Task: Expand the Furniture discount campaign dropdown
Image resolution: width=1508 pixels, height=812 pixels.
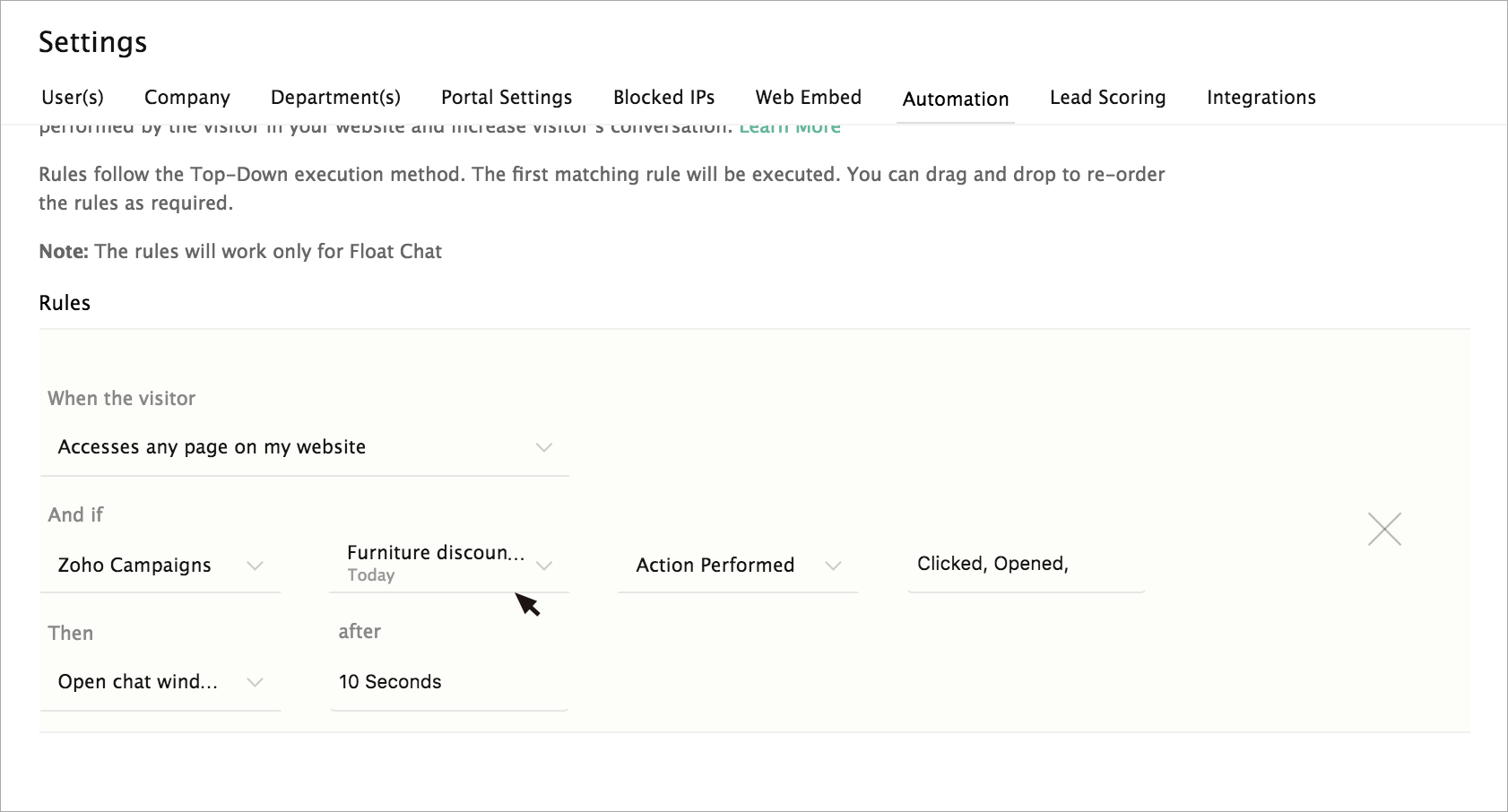Action: pyautogui.click(x=449, y=564)
